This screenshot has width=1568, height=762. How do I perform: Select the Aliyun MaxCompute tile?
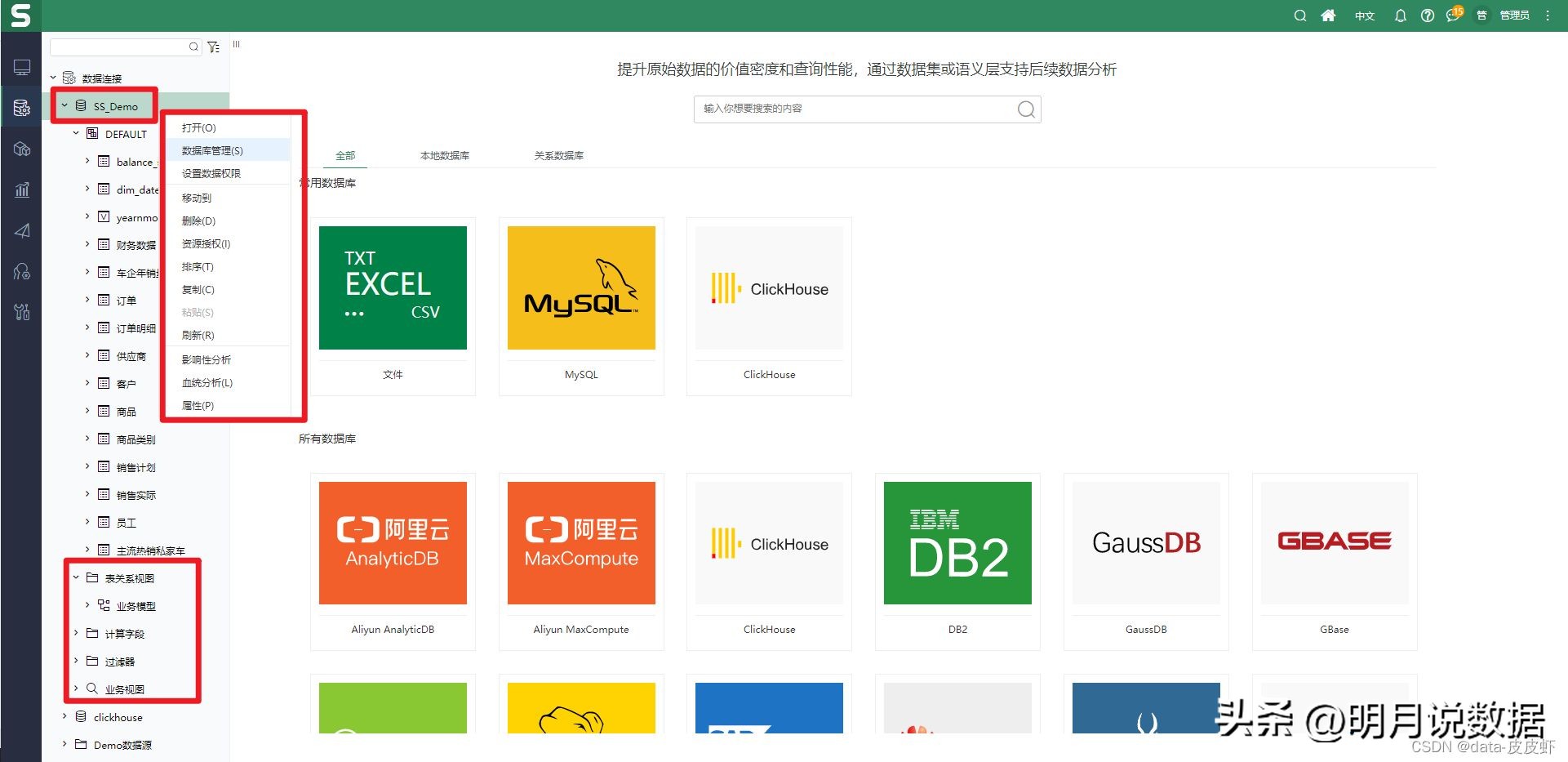tap(581, 561)
